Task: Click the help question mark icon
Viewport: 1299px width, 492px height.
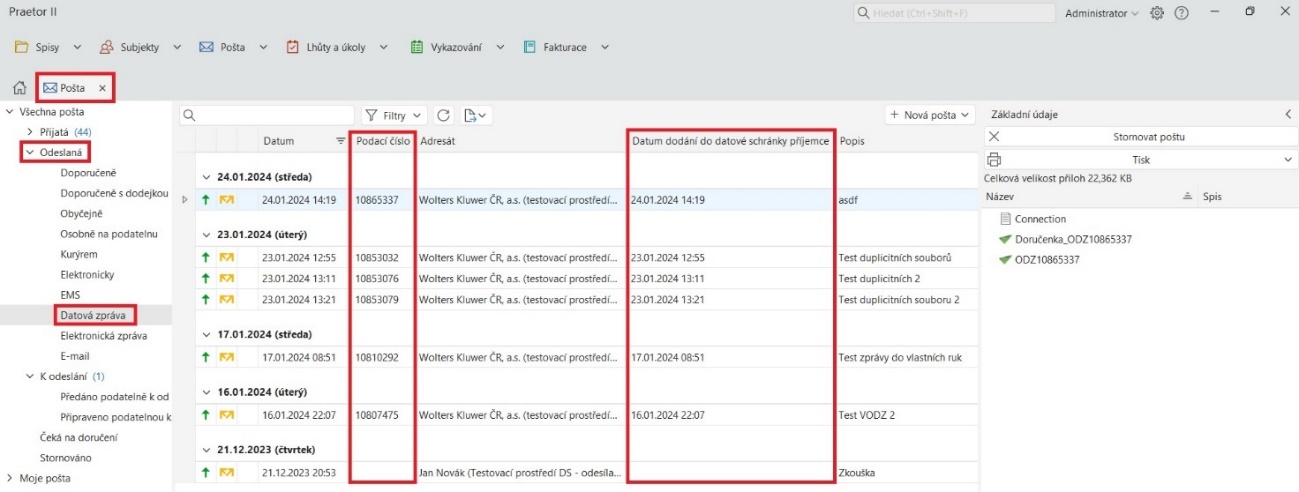Action: (1181, 13)
